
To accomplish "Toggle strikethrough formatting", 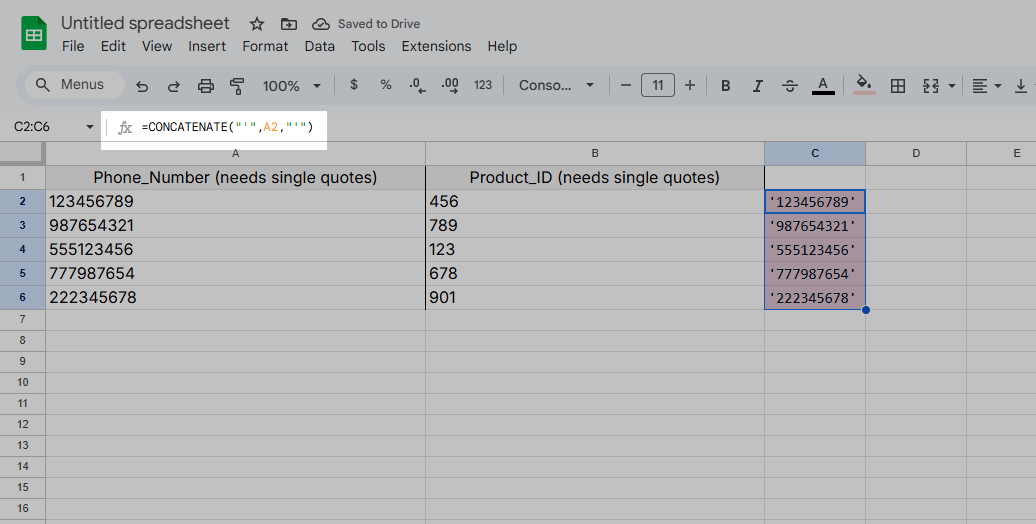I will tap(789, 86).
